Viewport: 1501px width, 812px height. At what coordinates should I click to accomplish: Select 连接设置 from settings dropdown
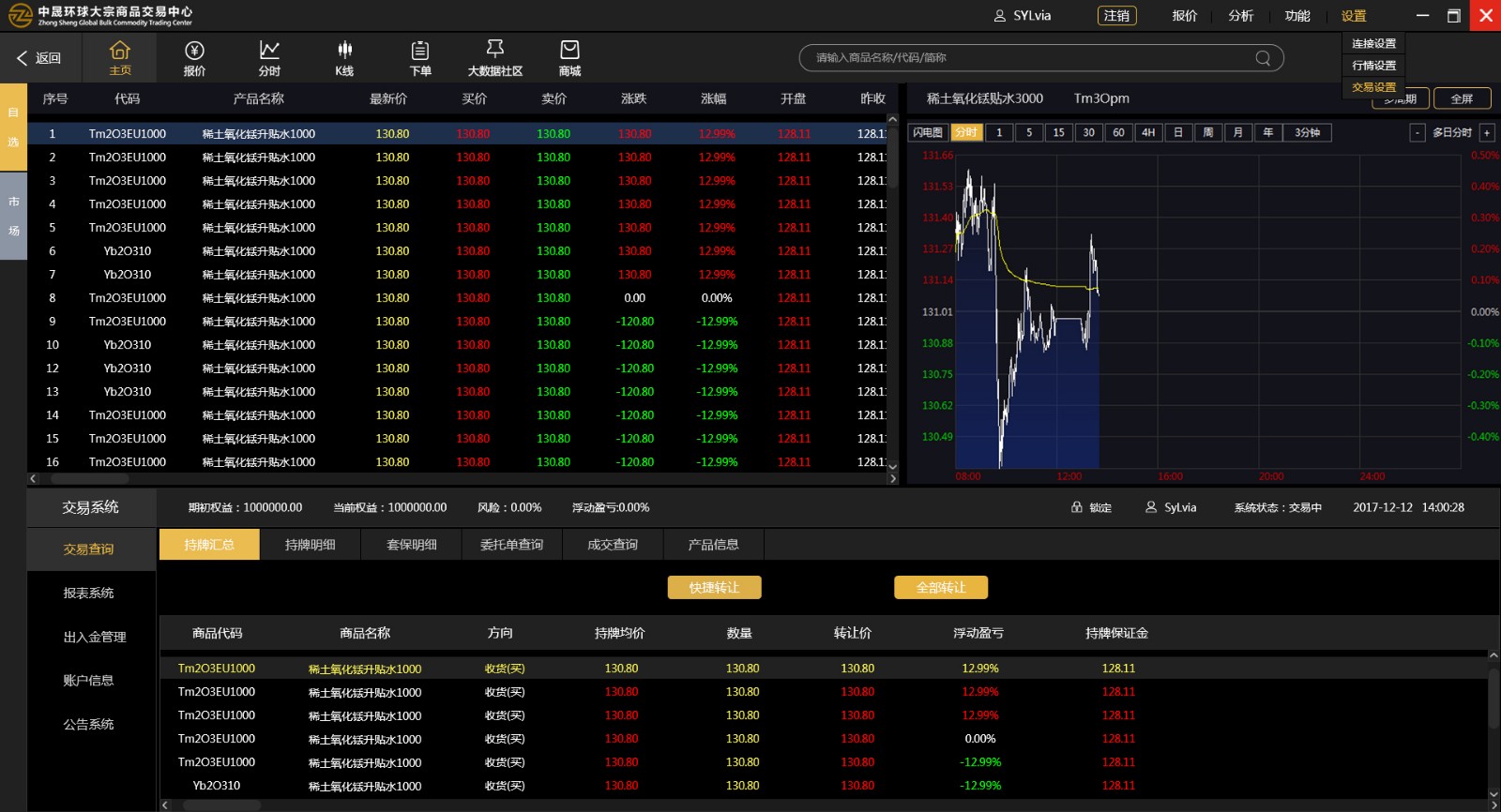(1373, 44)
